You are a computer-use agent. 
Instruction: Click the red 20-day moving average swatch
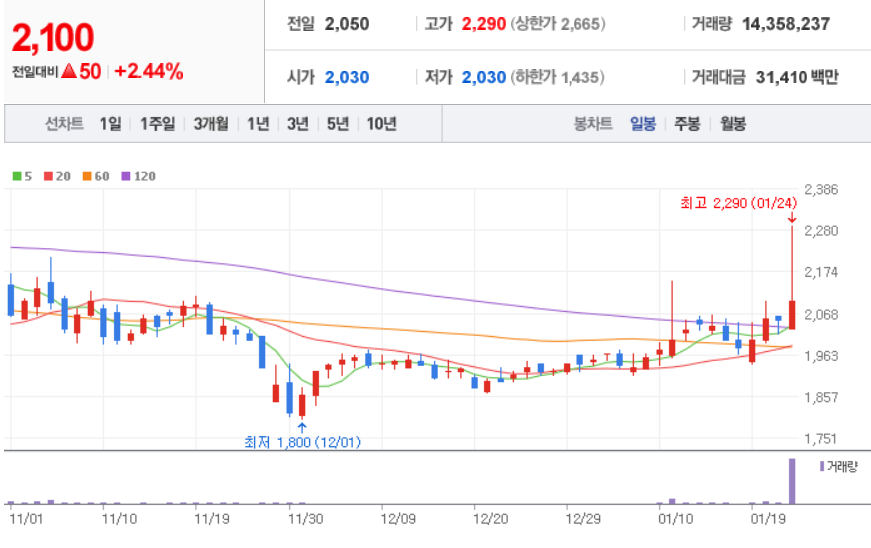click(48, 176)
